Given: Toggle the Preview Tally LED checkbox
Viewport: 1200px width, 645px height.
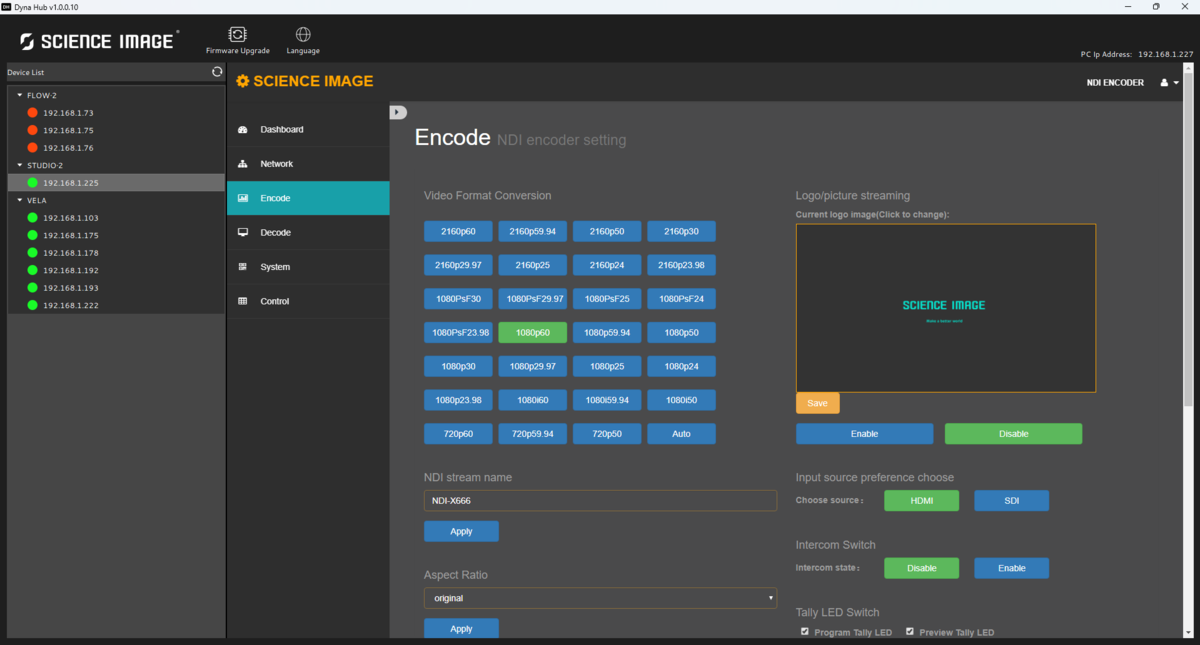Looking at the screenshot, I should click(910, 632).
